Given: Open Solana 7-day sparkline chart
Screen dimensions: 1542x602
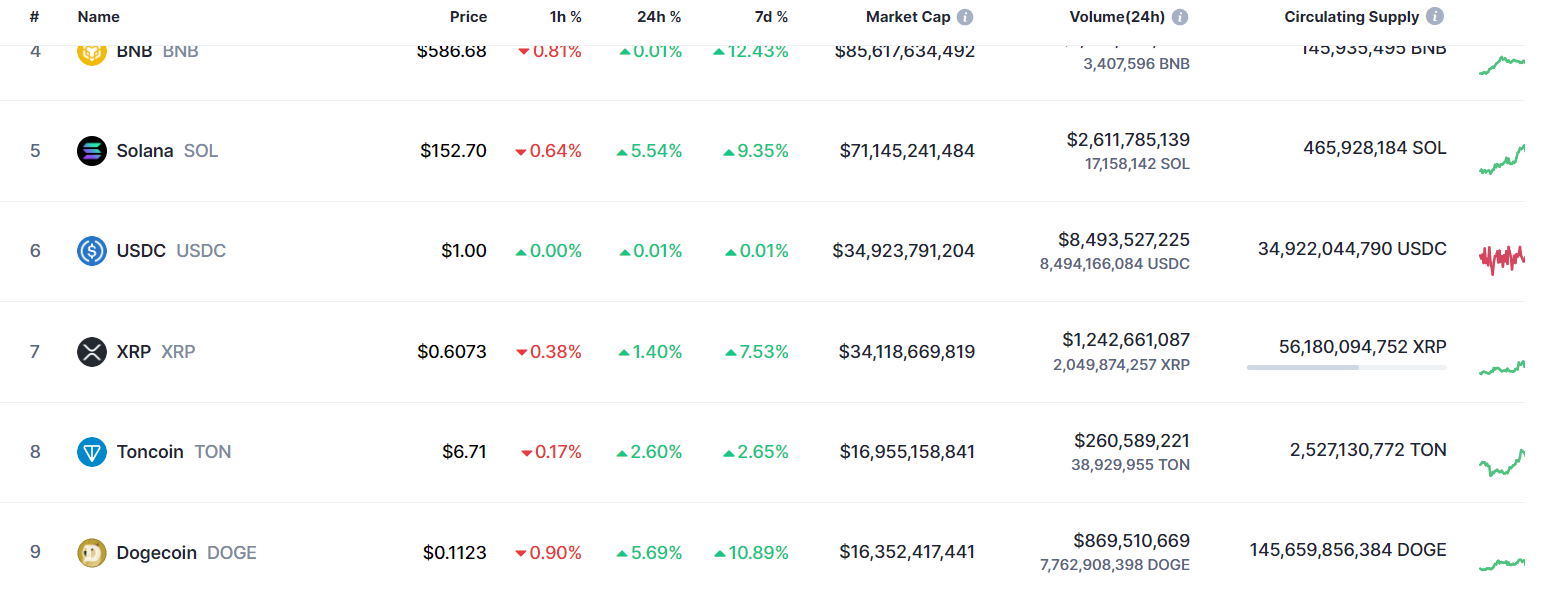Looking at the screenshot, I should 1501,159.
